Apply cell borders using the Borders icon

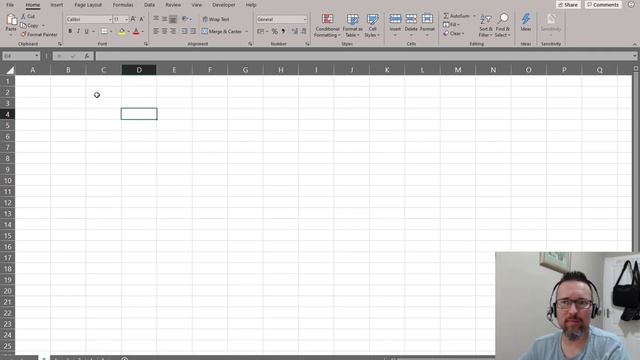[x=104, y=31]
